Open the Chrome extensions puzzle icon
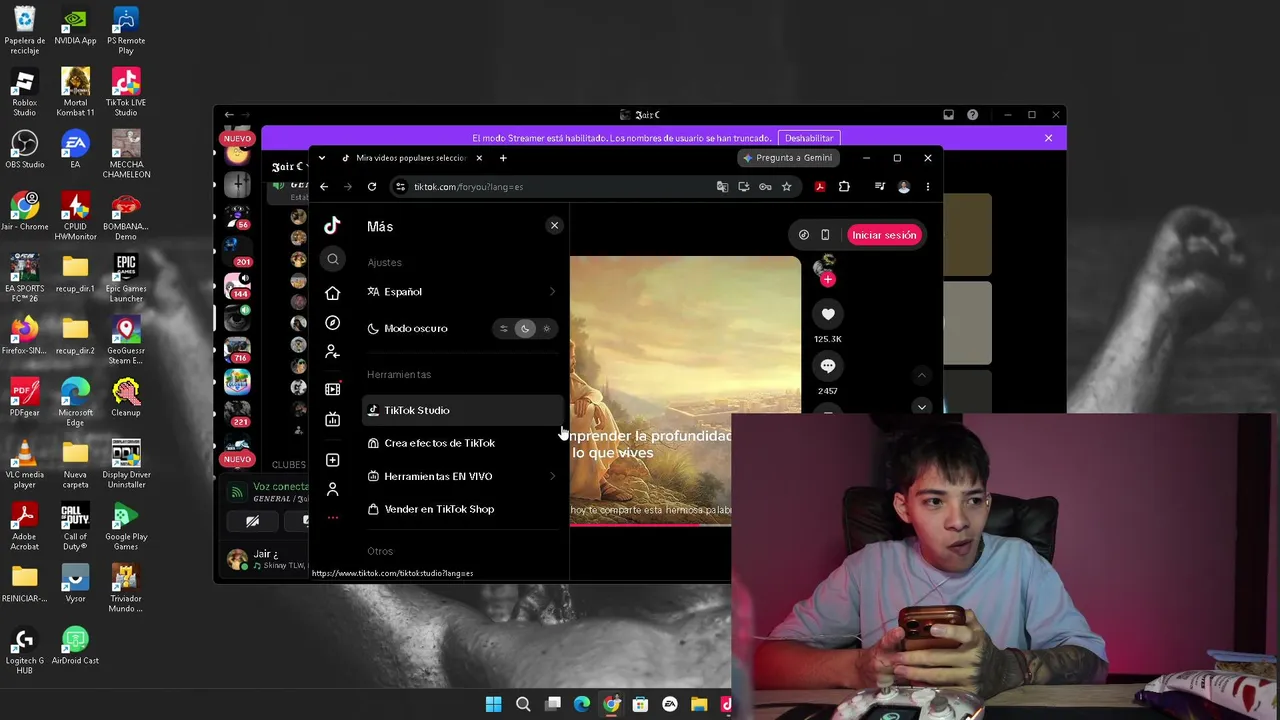Viewport: 1280px width, 720px height. tap(844, 187)
